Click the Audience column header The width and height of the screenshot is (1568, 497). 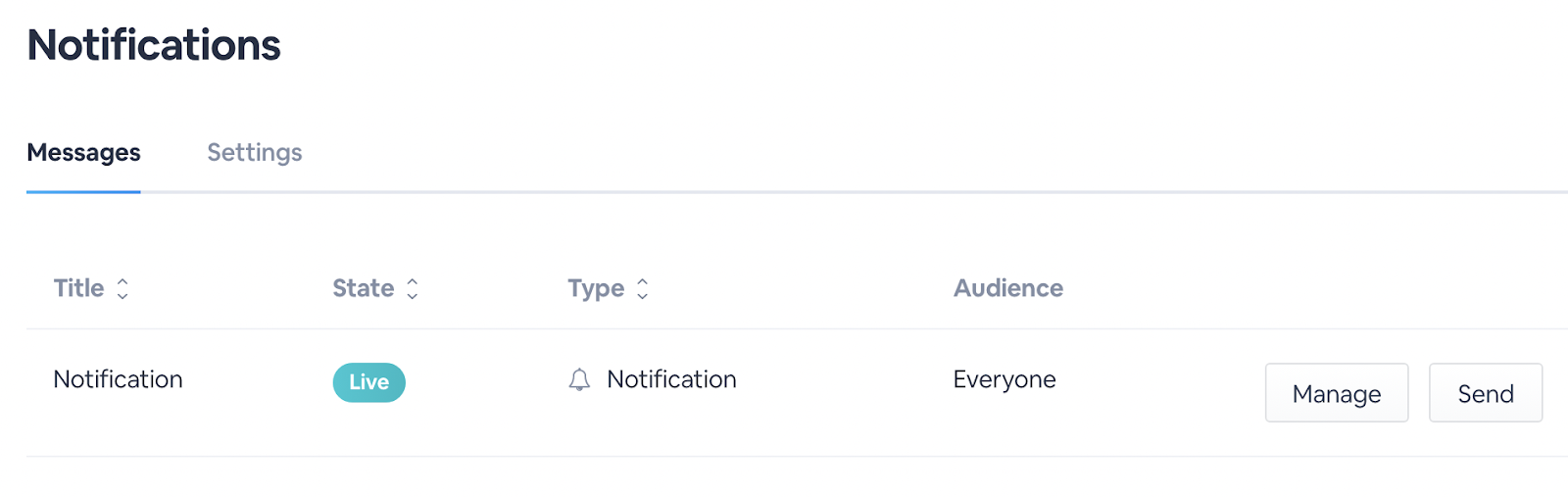pos(1007,288)
